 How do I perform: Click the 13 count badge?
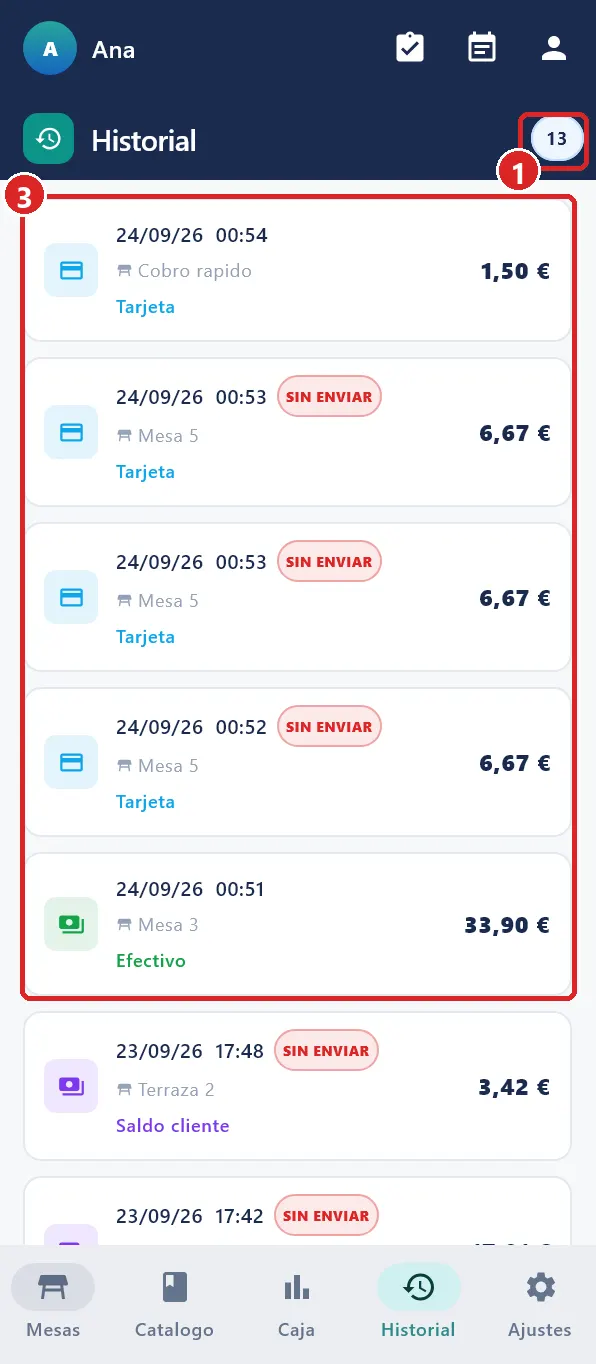point(556,139)
